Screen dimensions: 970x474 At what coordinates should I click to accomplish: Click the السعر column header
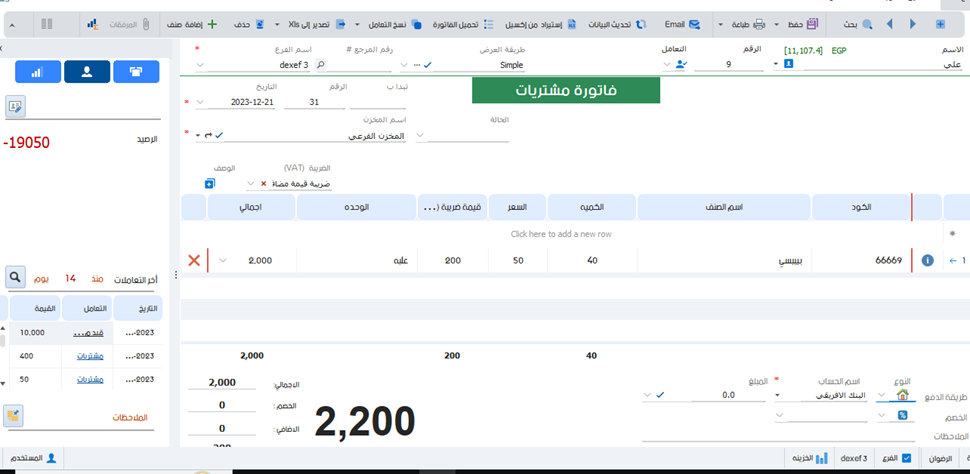point(517,207)
